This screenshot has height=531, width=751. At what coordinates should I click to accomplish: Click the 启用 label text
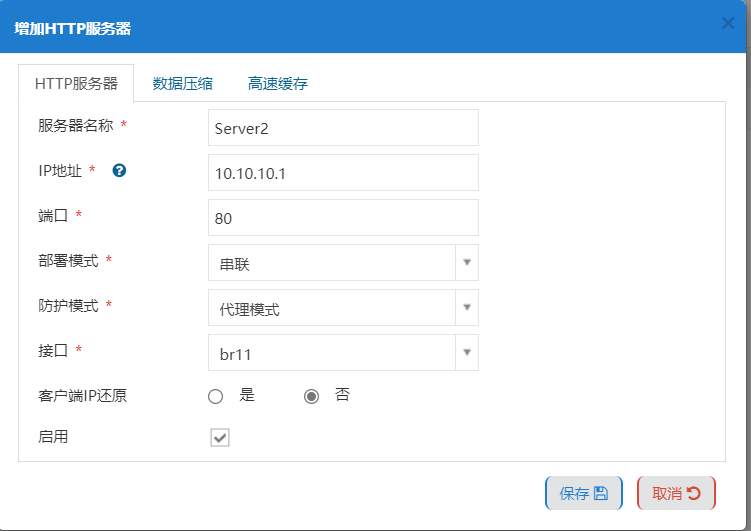[x=53, y=437]
